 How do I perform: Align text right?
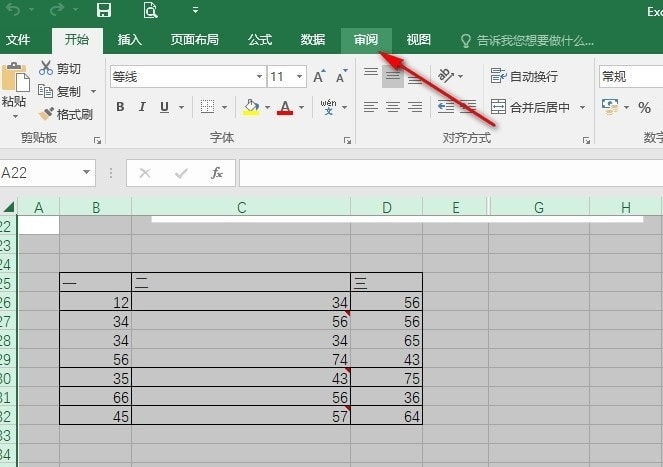(415, 107)
